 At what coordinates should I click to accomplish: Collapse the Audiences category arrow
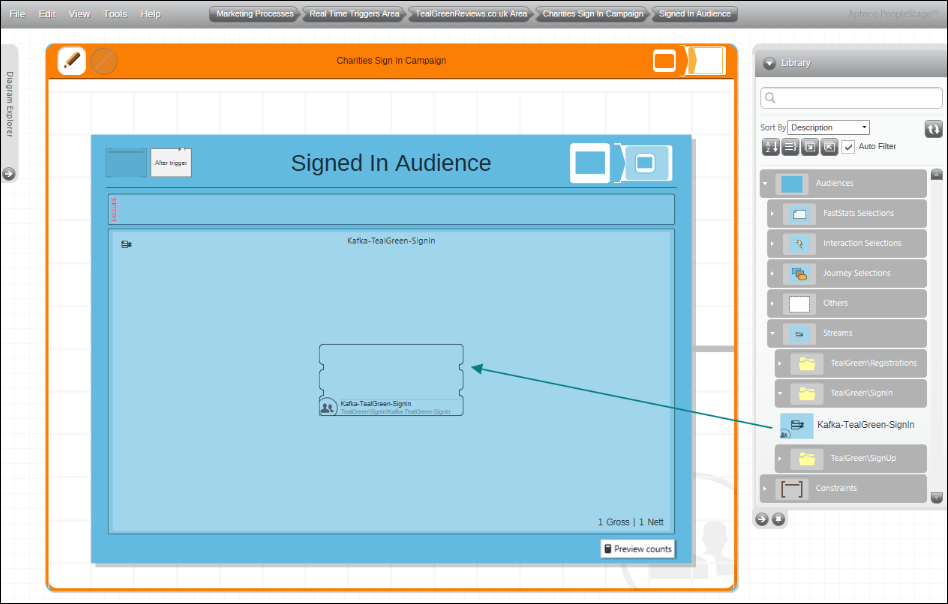point(765,183)
